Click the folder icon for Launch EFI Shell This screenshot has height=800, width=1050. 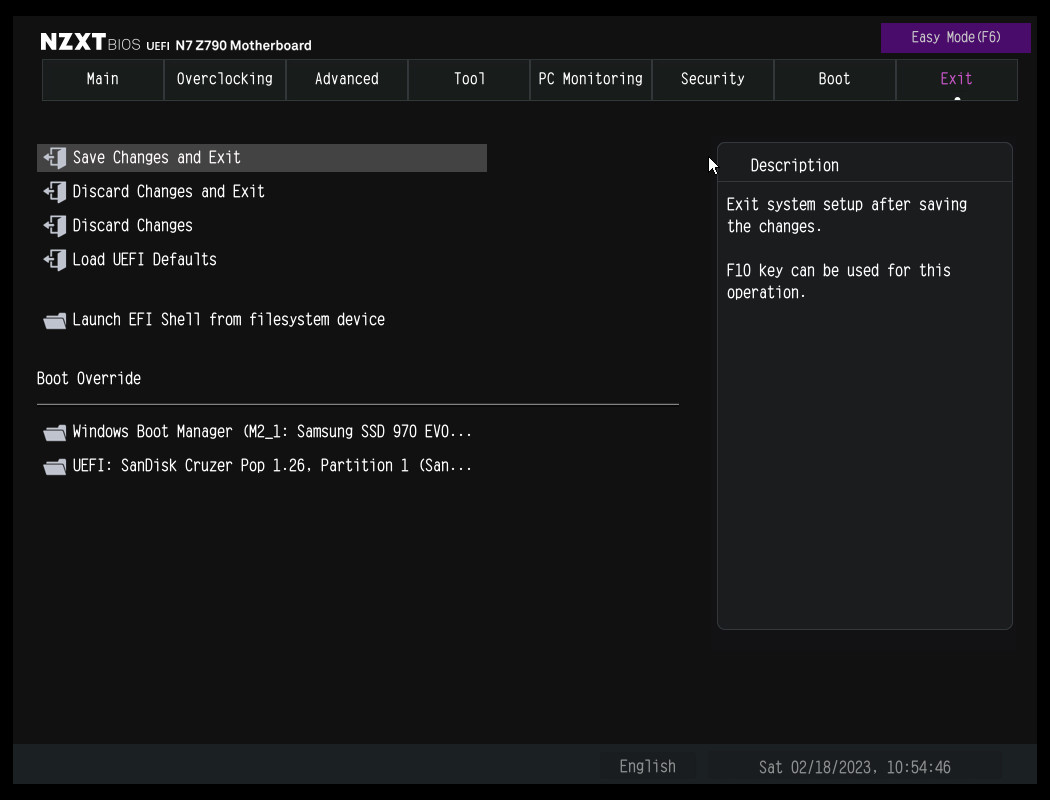[x=55, y=321]
